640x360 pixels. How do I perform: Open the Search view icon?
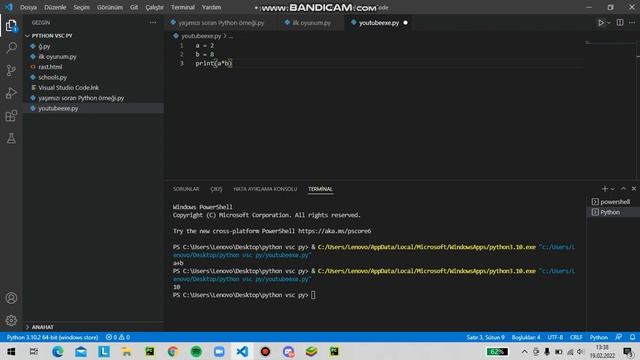[x=11, y=48]
